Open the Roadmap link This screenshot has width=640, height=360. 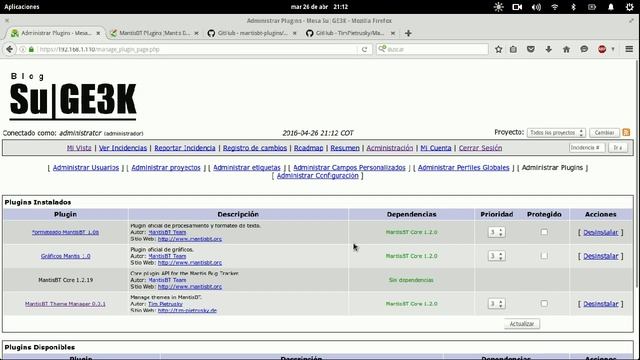309,148
